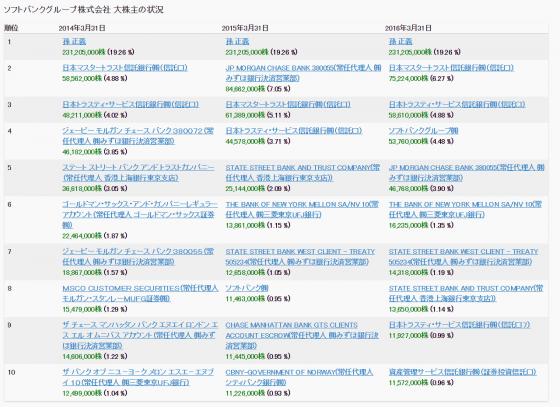This screenshot has height=407, width=560.
Task: Open the ソフトバンク㈱ link at rank 8
Action: pyautogui.click(x=247, y=288)
